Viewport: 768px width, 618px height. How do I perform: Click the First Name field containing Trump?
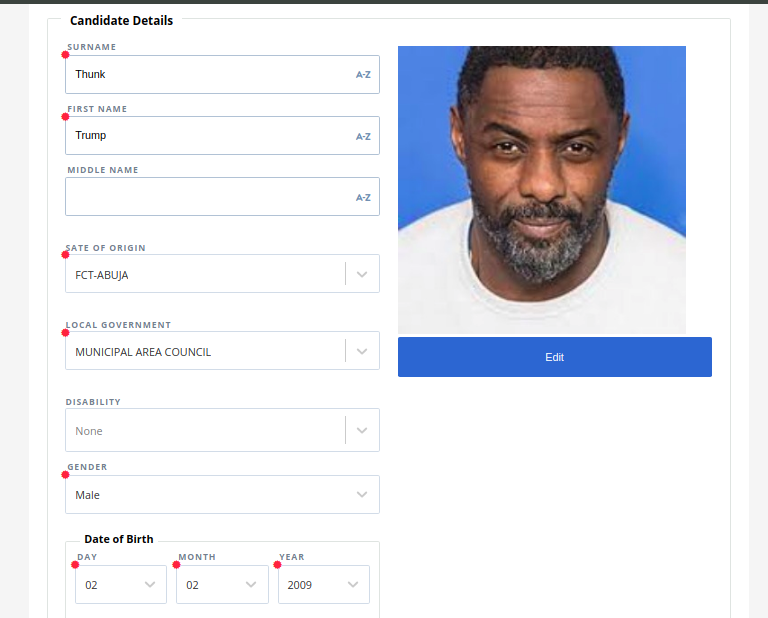point(205,136)
